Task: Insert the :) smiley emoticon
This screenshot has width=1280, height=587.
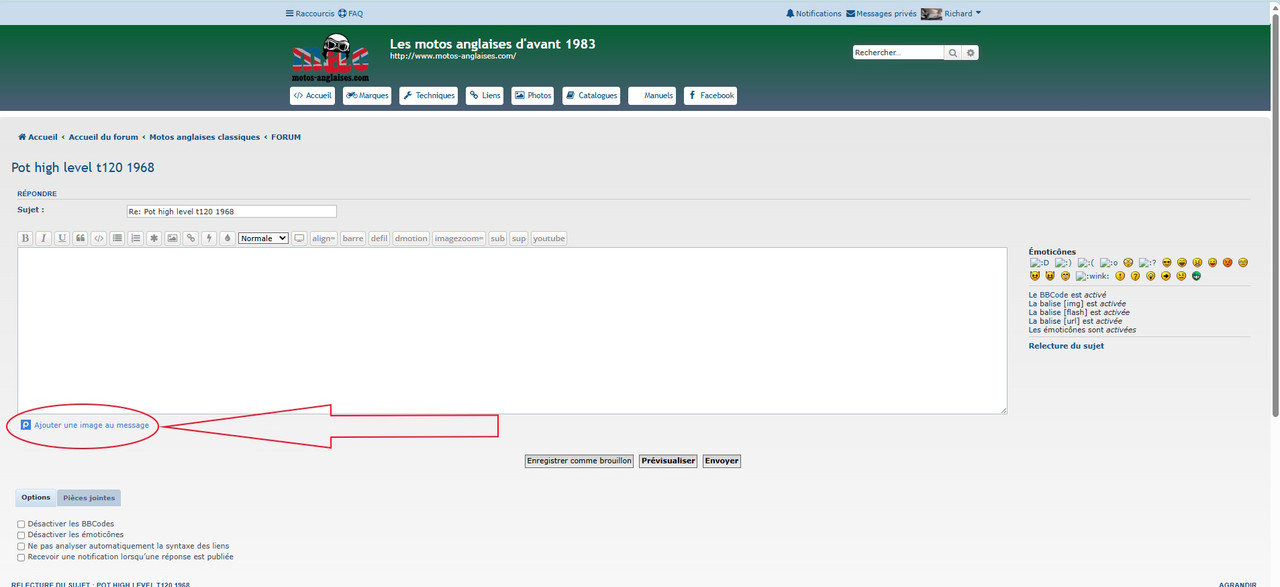Action: click(1063, 263)
